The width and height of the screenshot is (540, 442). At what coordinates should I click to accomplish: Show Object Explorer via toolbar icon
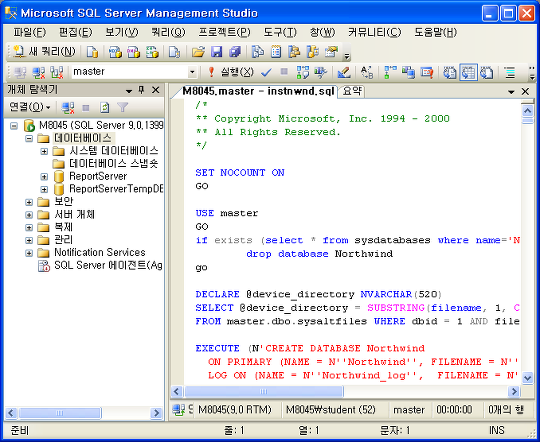point(294,52)
